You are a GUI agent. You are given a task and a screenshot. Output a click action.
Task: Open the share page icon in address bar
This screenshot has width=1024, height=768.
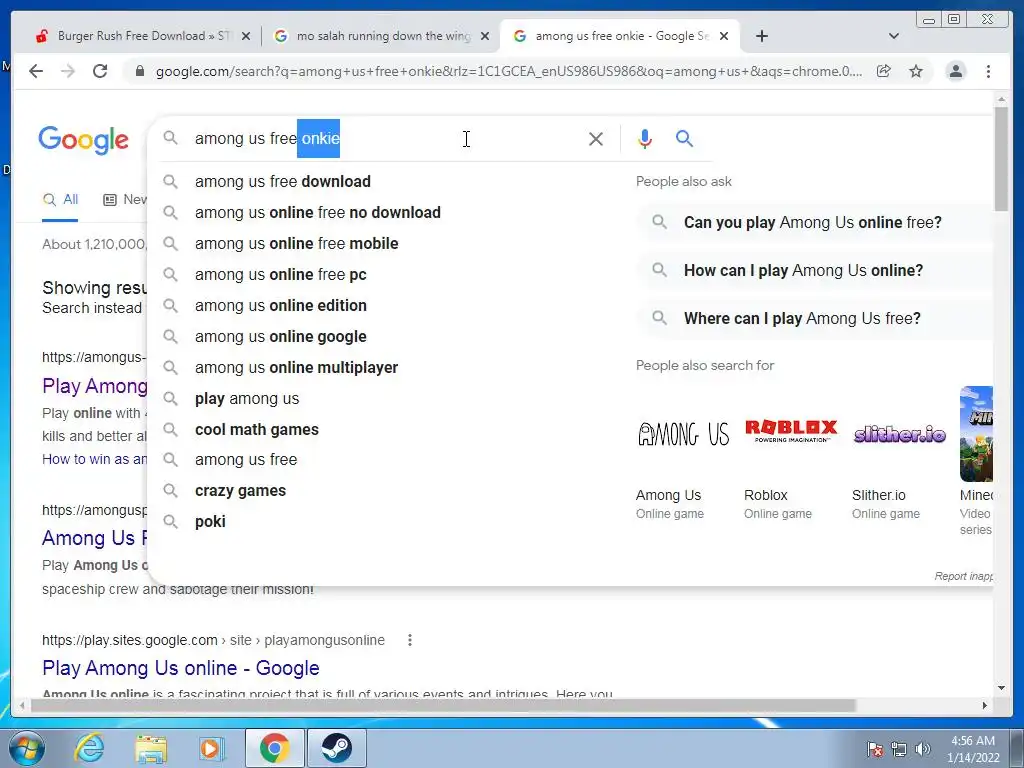(884, 71)
